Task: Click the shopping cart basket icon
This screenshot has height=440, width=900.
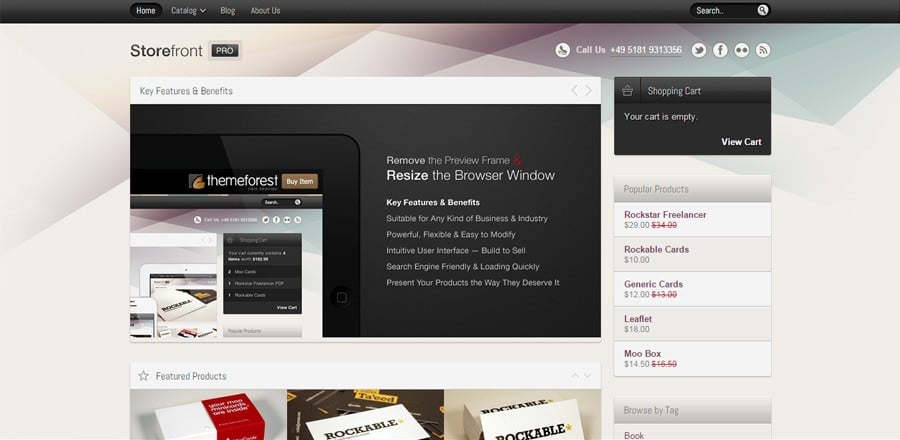Action: click(x=627, y=91)
